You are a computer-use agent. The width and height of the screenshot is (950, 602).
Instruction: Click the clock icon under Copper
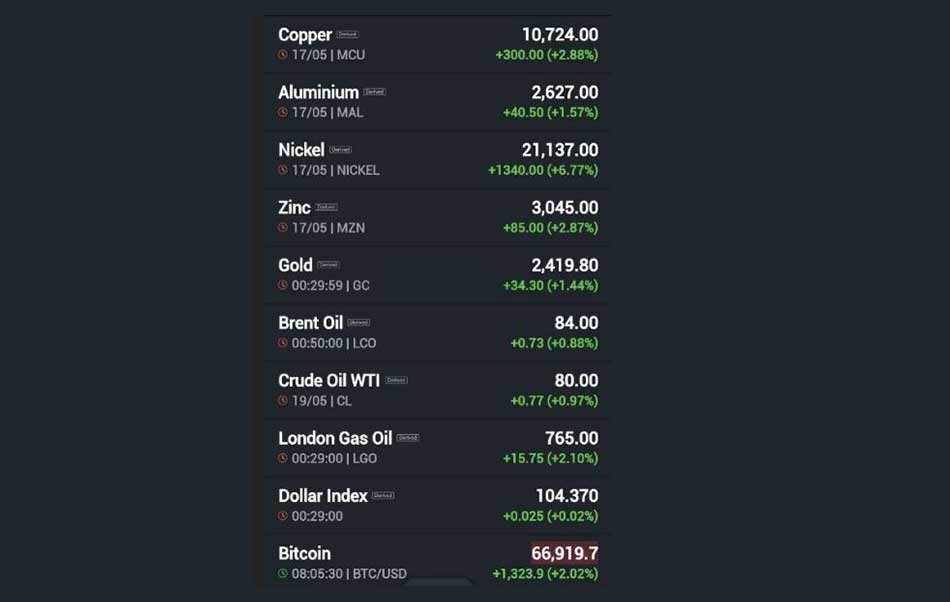[283, 55]
